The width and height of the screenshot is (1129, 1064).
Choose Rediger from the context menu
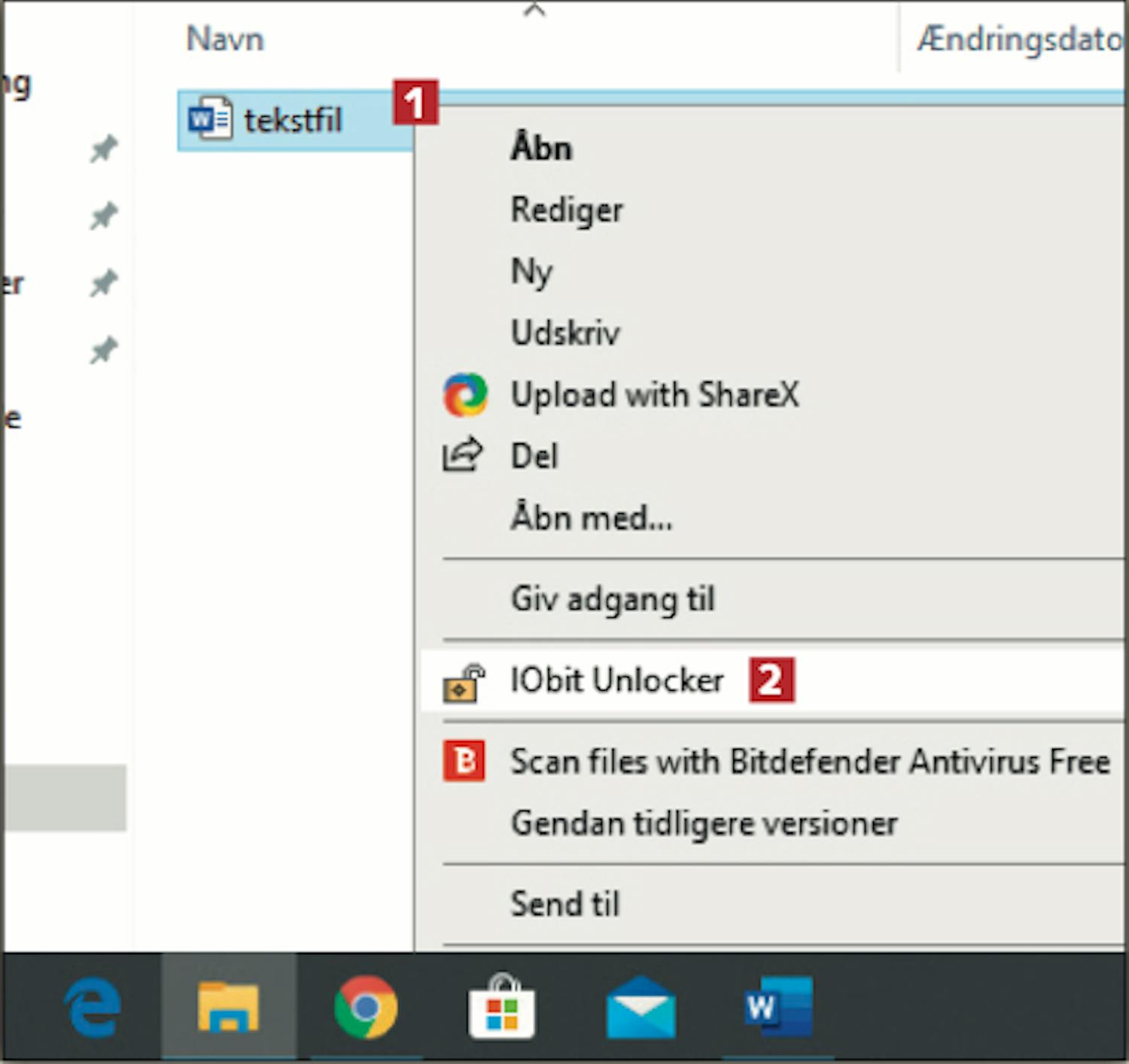[x=567, y=209]
